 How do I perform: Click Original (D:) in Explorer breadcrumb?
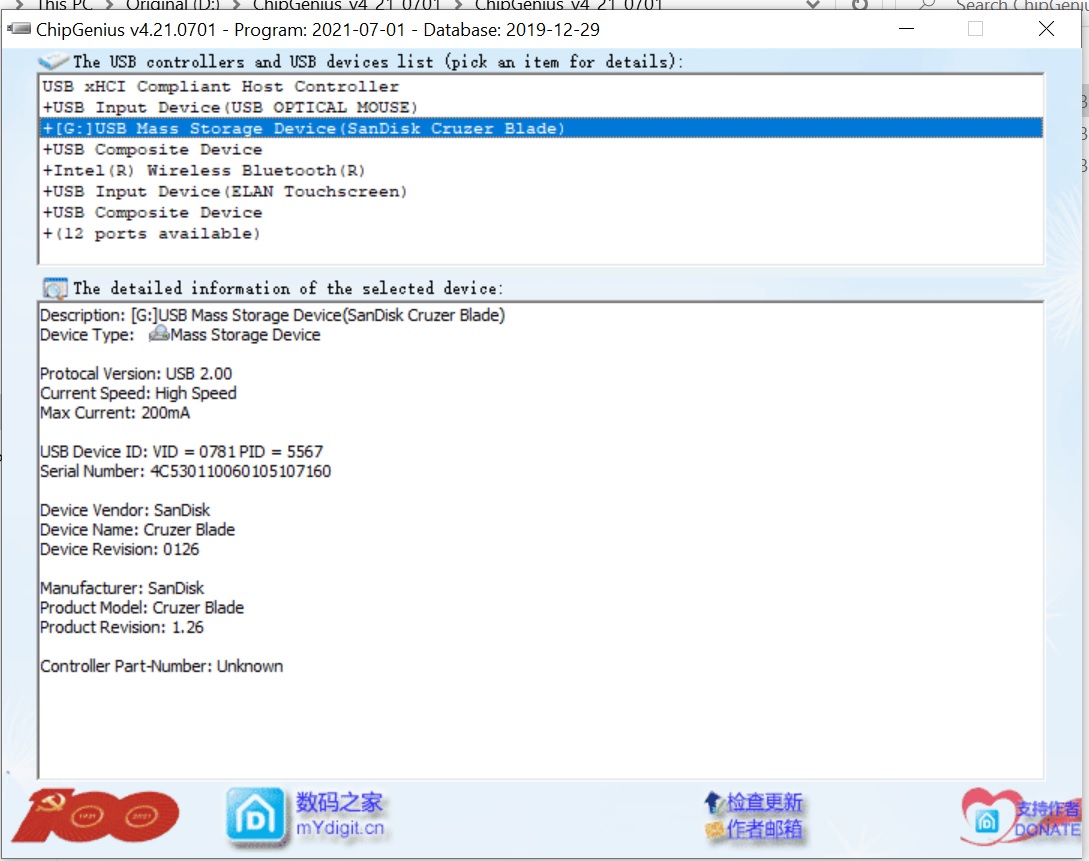point(173,5)
